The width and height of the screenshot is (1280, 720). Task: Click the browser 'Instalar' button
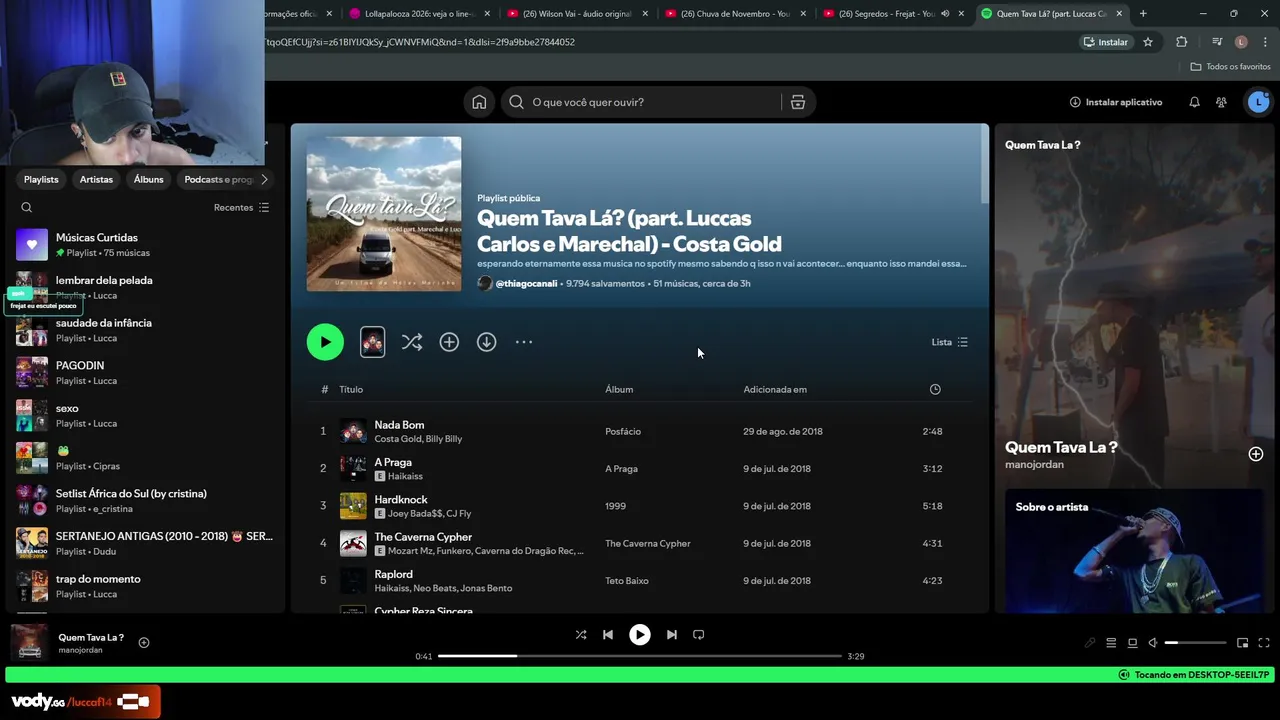pos(1105,42)
